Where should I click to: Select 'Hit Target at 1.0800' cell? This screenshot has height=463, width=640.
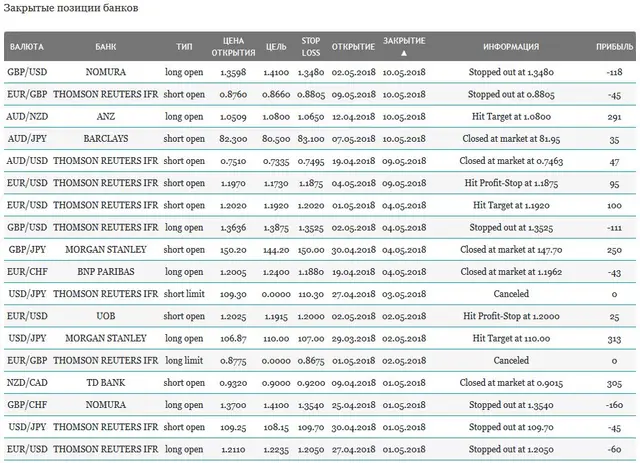click(511, 117)
